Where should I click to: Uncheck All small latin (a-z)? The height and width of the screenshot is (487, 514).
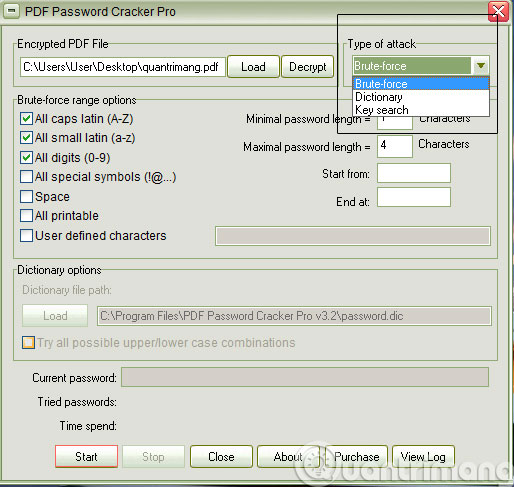point(26,138)
